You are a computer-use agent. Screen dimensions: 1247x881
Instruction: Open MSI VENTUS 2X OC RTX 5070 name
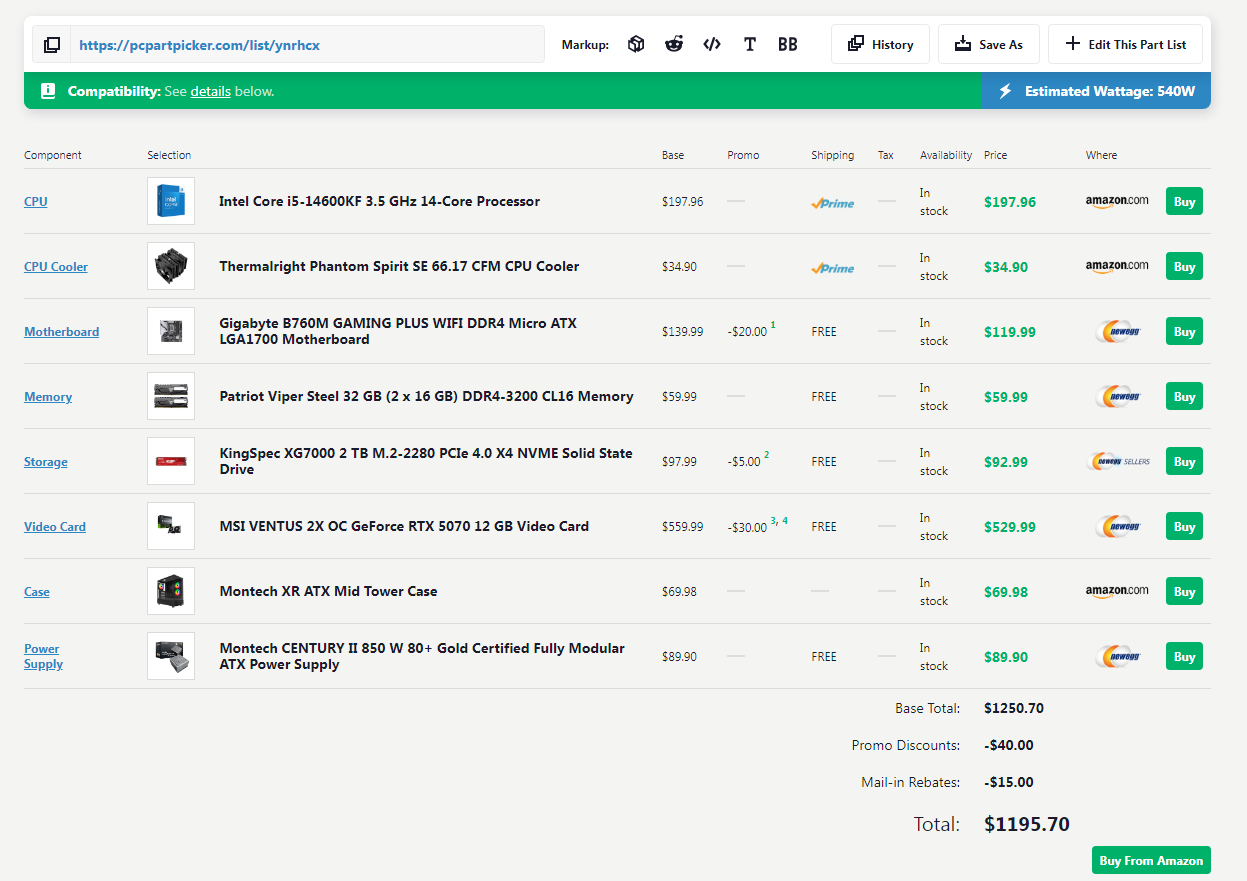pos(404,526)
